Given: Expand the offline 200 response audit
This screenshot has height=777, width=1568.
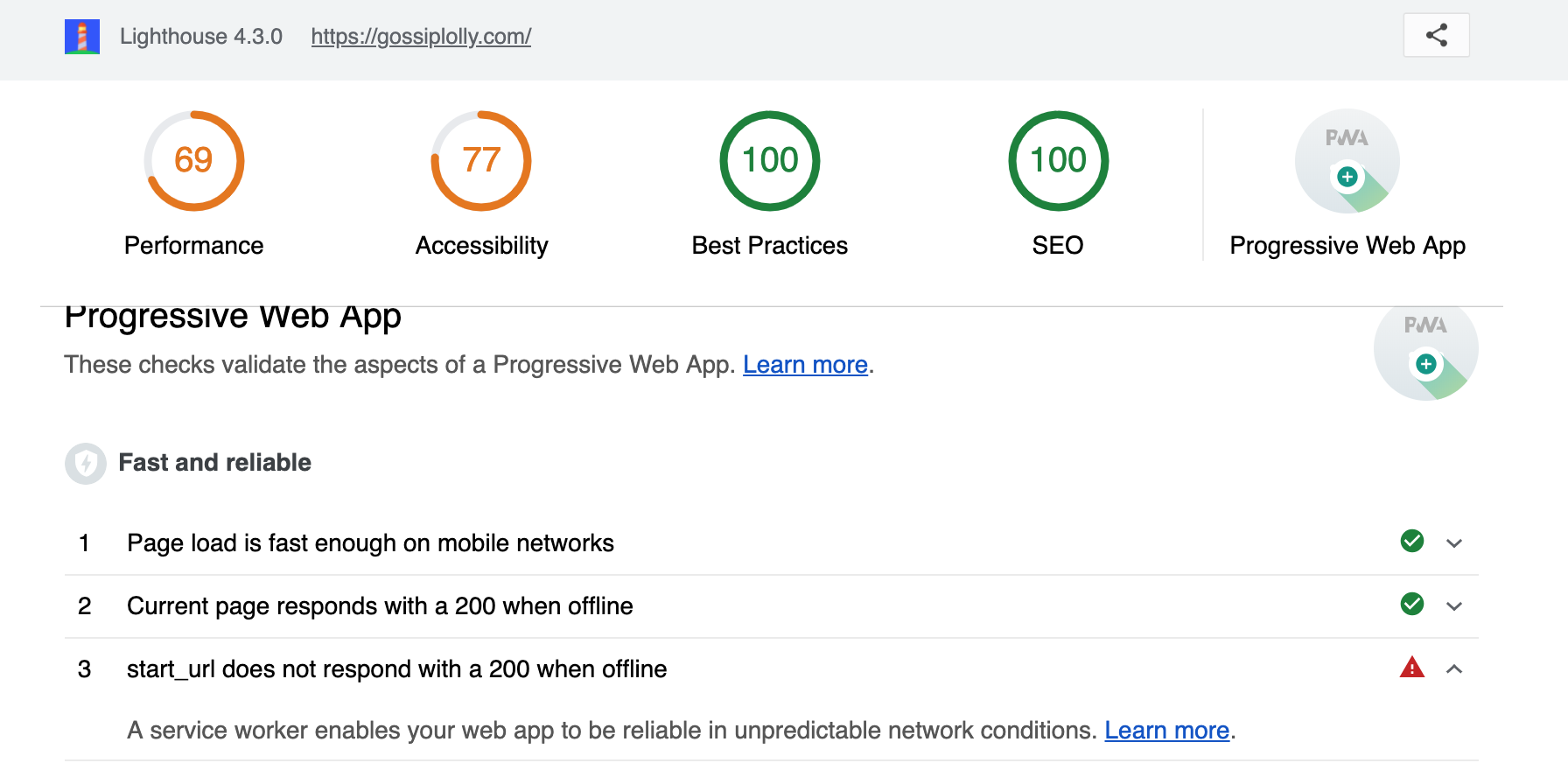Looking at the screenshot, I should 1455,605.
